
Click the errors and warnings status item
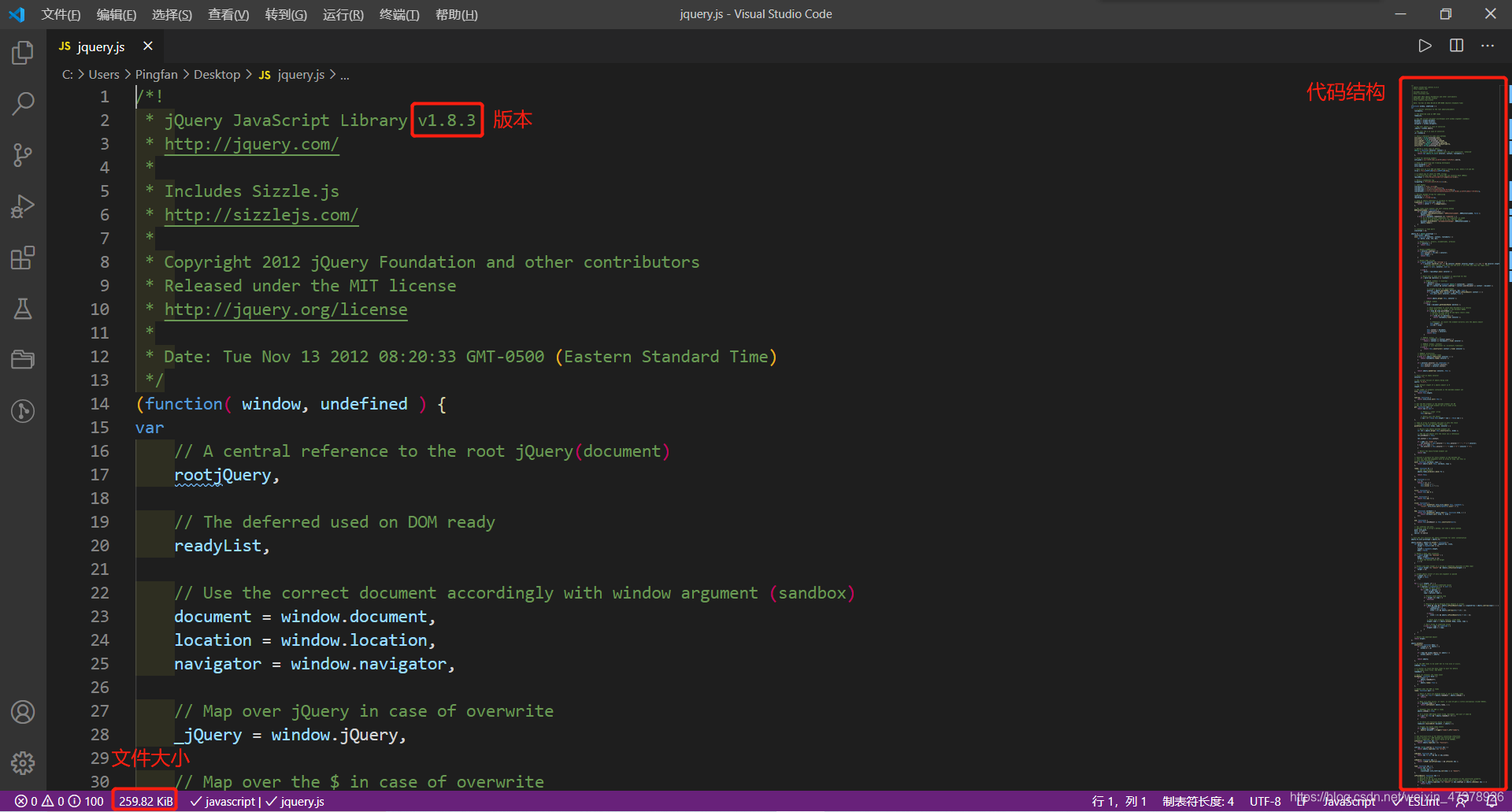59,801
